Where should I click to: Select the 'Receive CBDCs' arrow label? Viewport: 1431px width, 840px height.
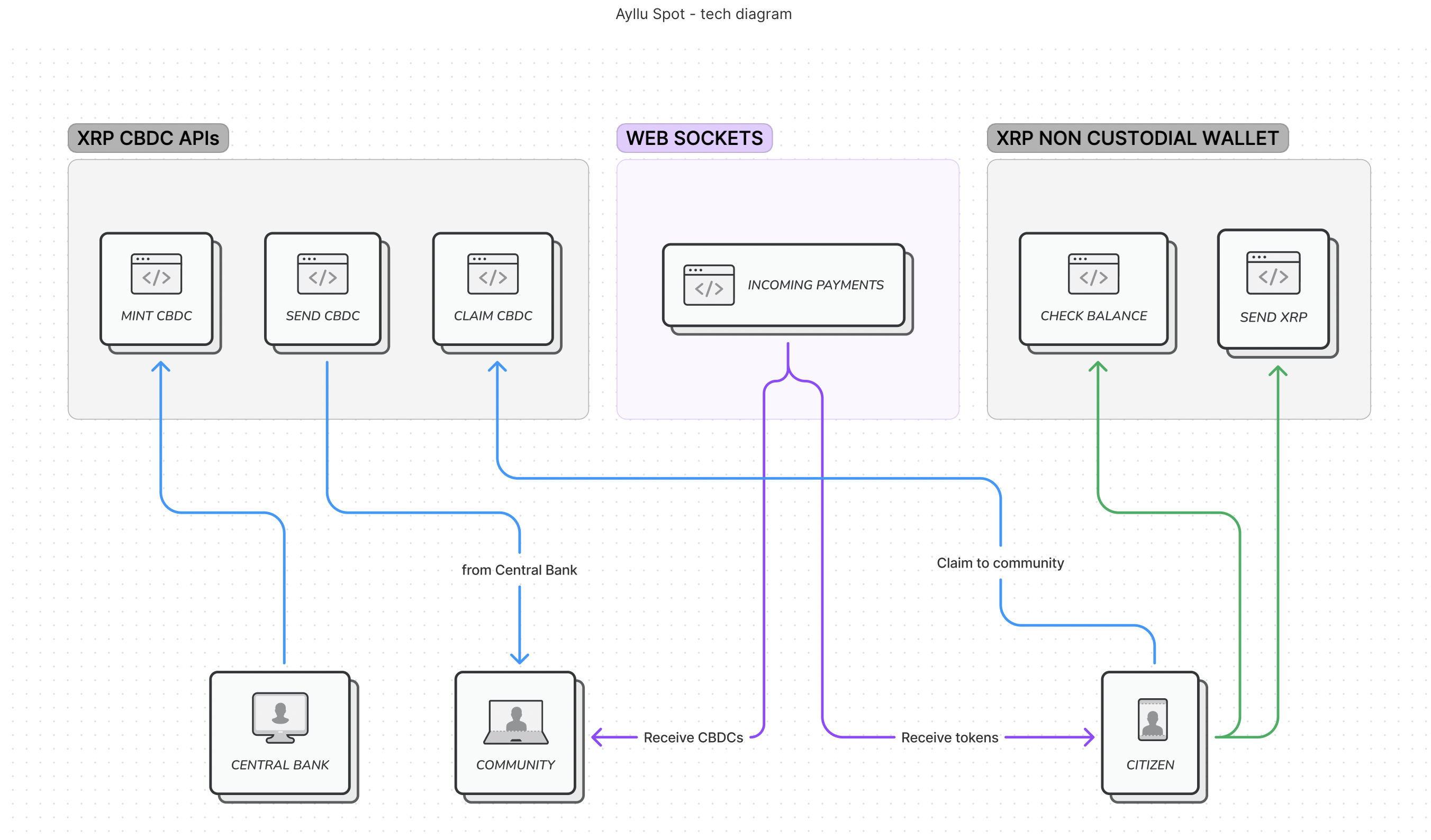[x=693, y=737]
